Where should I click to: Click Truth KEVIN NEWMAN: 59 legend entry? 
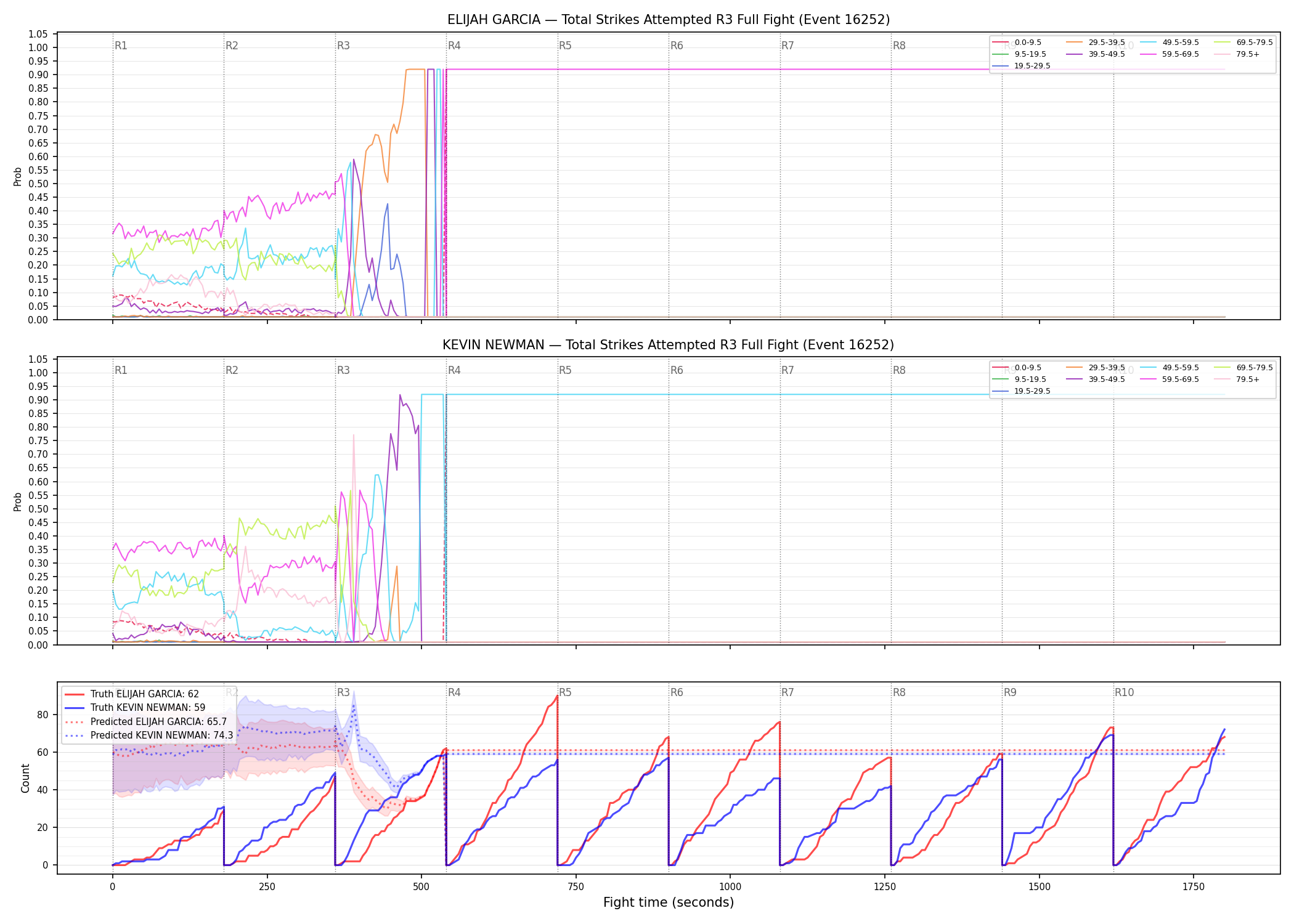135,708
